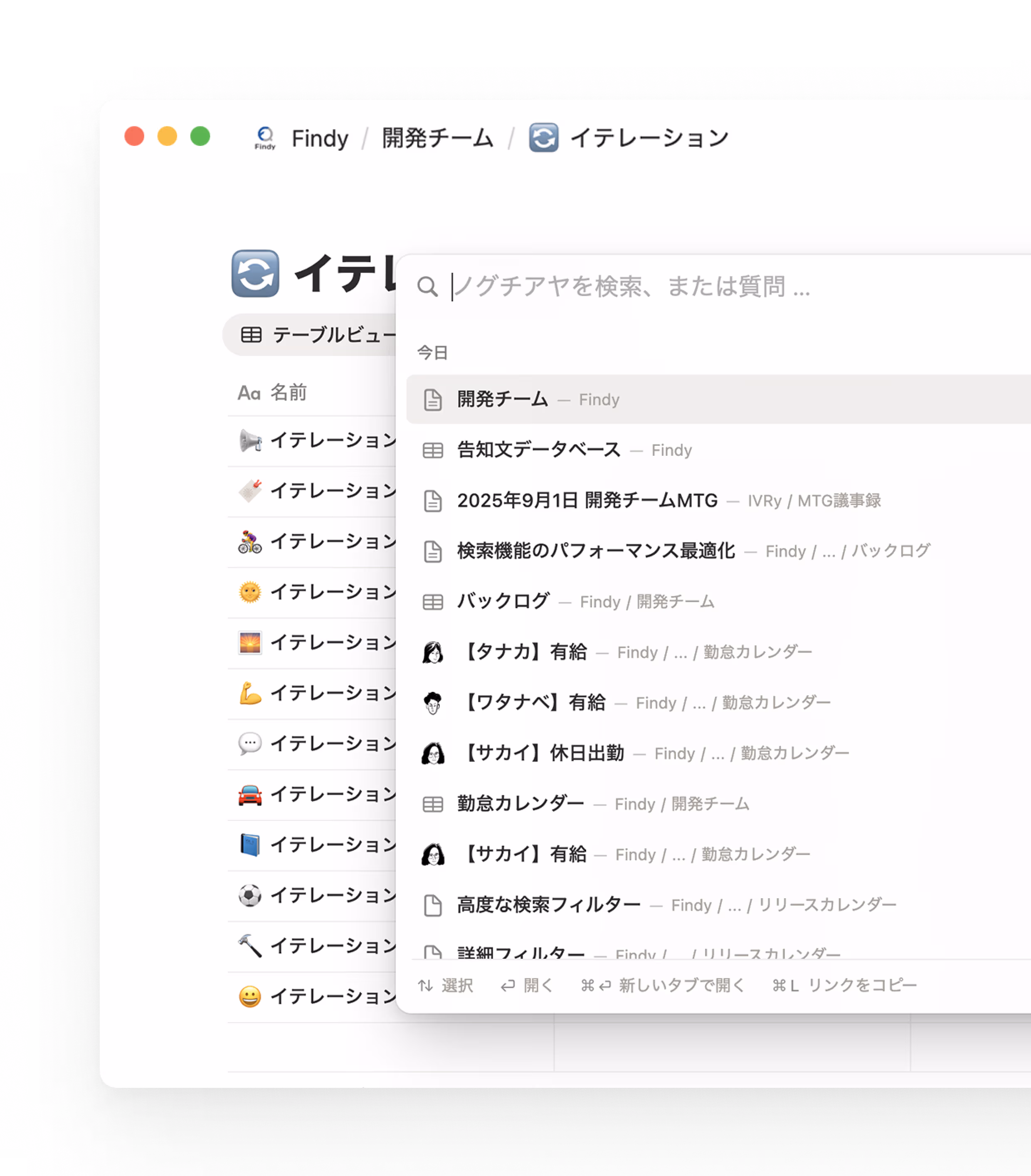Click the megaphone emoji iteration row icon
Image resolution: width=1031 pixels, height=1176 pixels.
(x=250, y=441)
